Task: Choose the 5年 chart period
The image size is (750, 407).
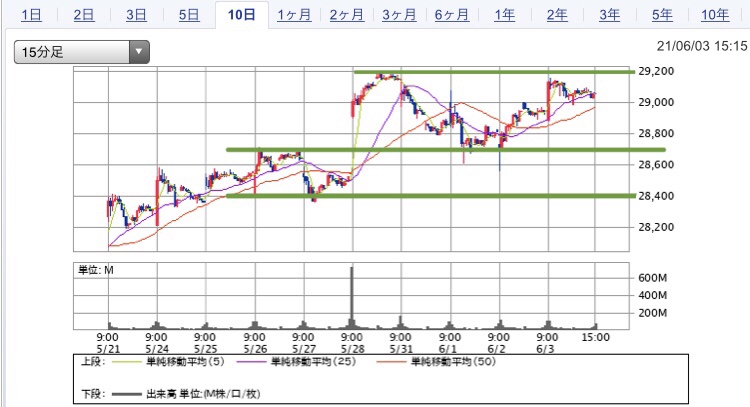Action: point(662,15)
